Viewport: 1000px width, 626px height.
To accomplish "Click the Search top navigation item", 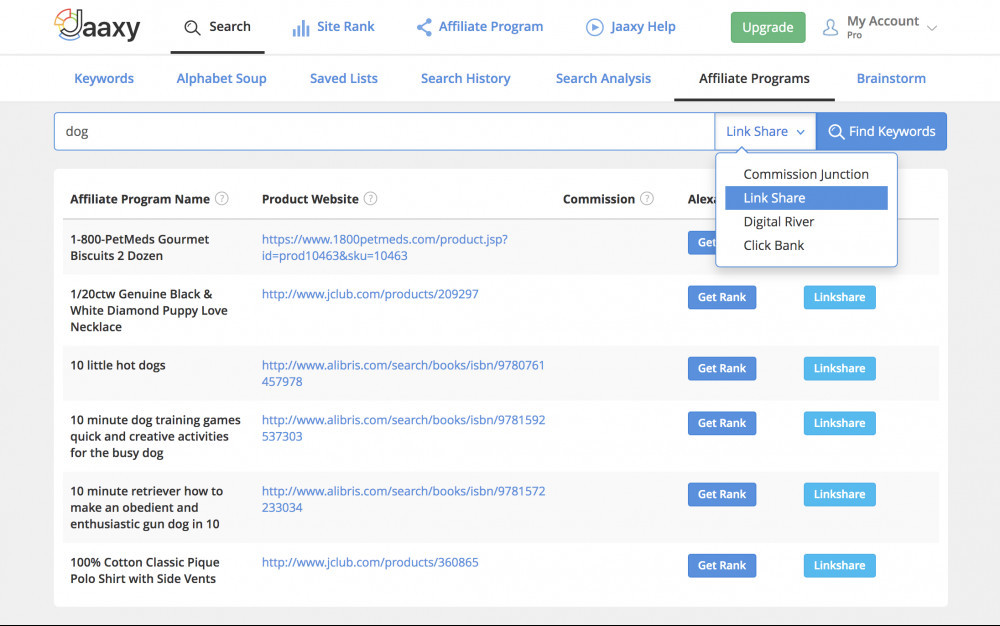I will pyautogui.click(x=217, y=27).
